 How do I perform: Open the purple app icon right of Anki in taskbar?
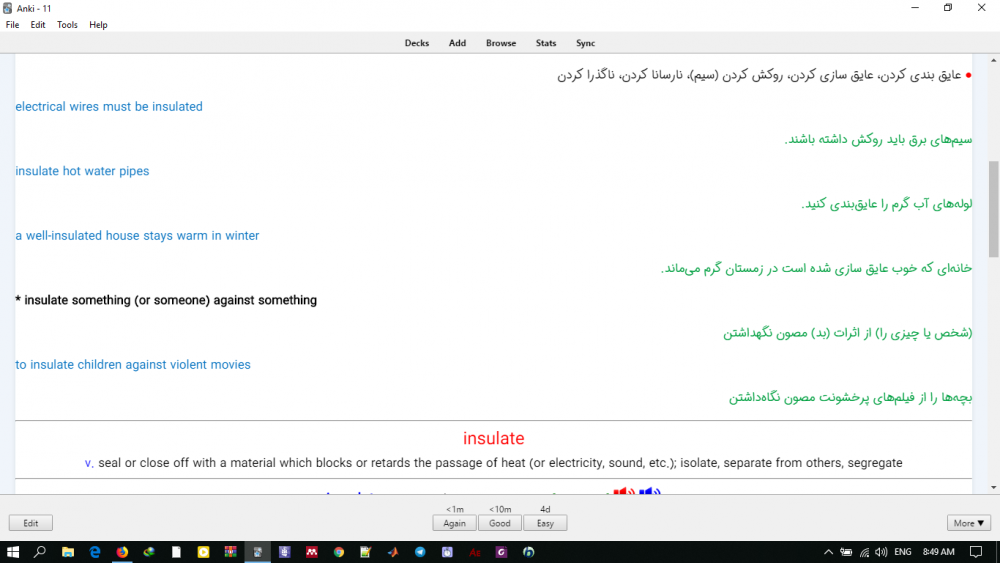coord(284,552)
